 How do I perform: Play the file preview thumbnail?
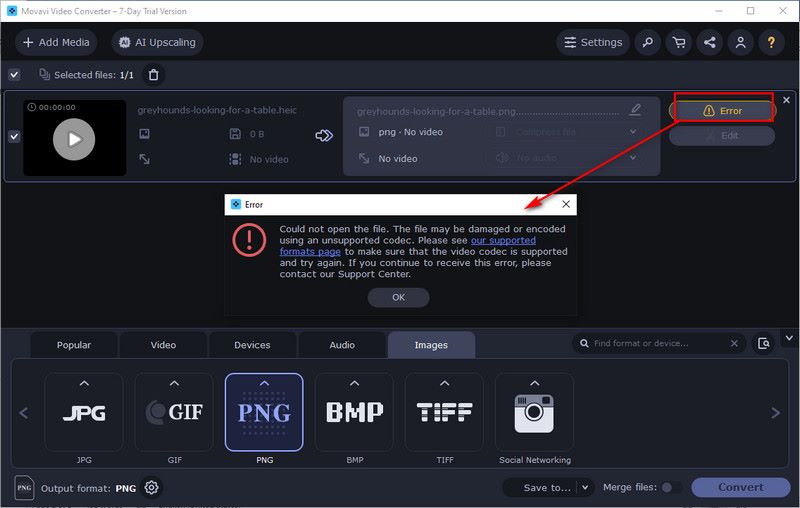click(74, 139)
